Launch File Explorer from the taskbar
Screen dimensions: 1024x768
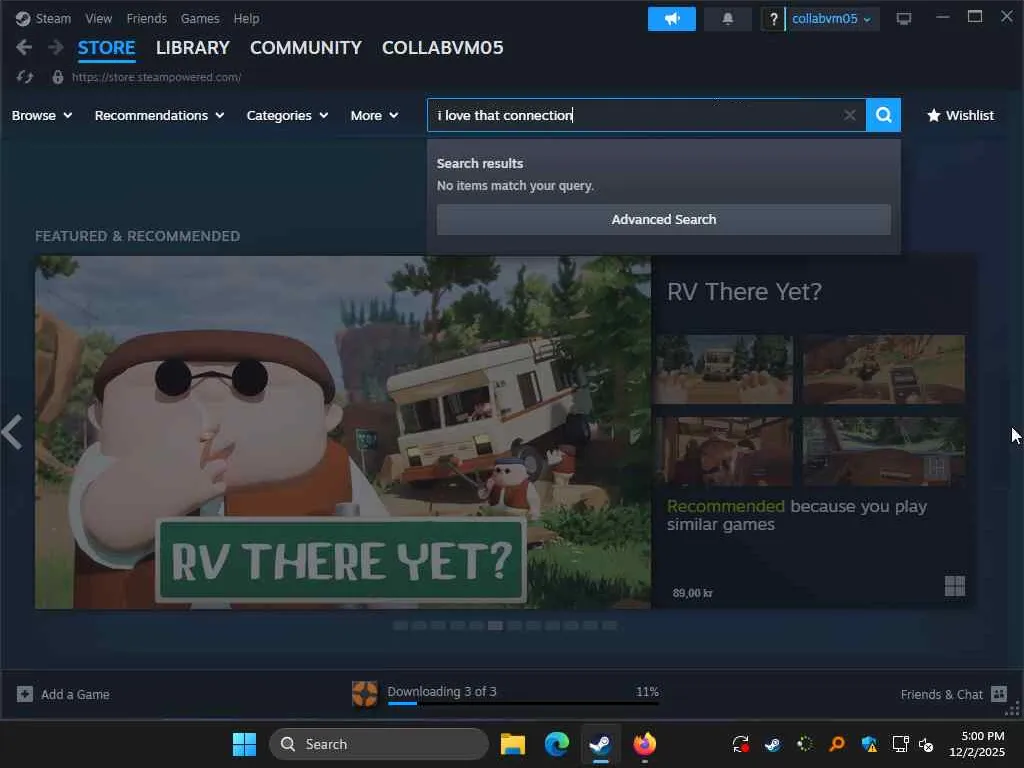pos(513,744)
